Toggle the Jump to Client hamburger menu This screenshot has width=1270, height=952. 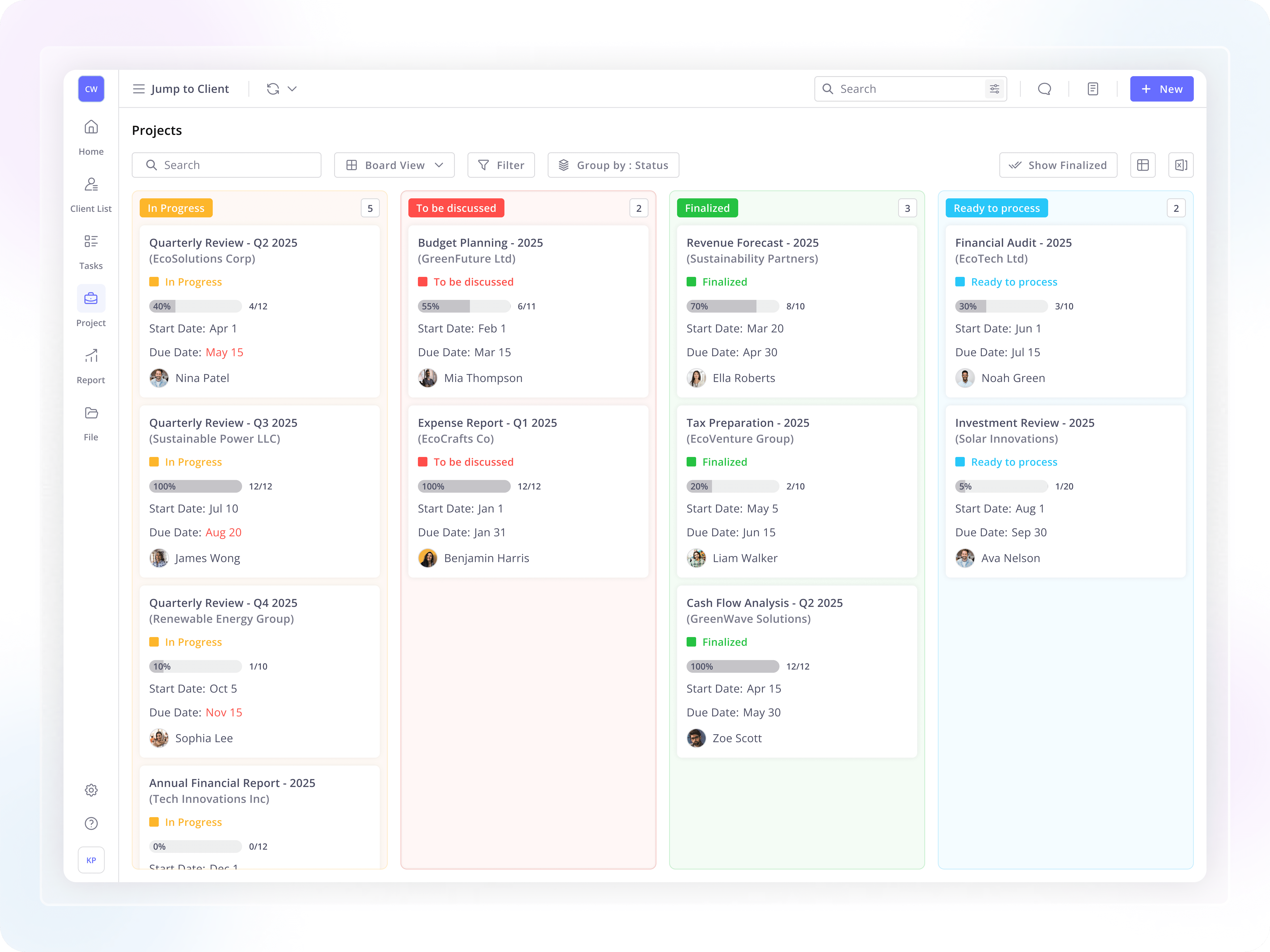(138, 89)
